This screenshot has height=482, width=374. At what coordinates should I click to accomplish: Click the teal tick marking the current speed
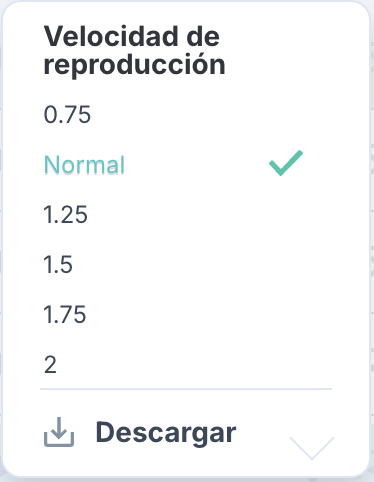click(x=286, y=163)
